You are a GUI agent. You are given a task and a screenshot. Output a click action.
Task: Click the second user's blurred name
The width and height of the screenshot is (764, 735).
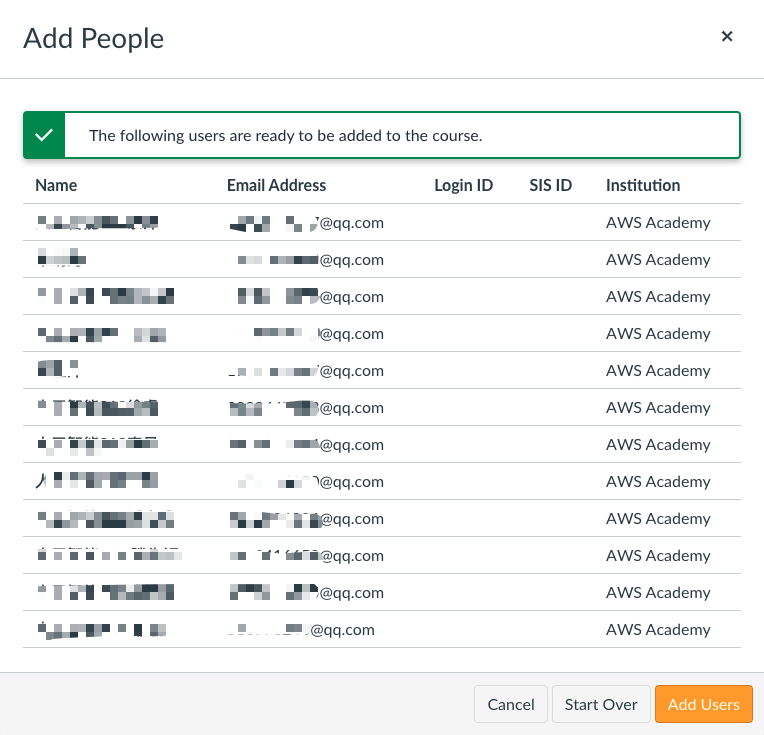click(61, 260)
